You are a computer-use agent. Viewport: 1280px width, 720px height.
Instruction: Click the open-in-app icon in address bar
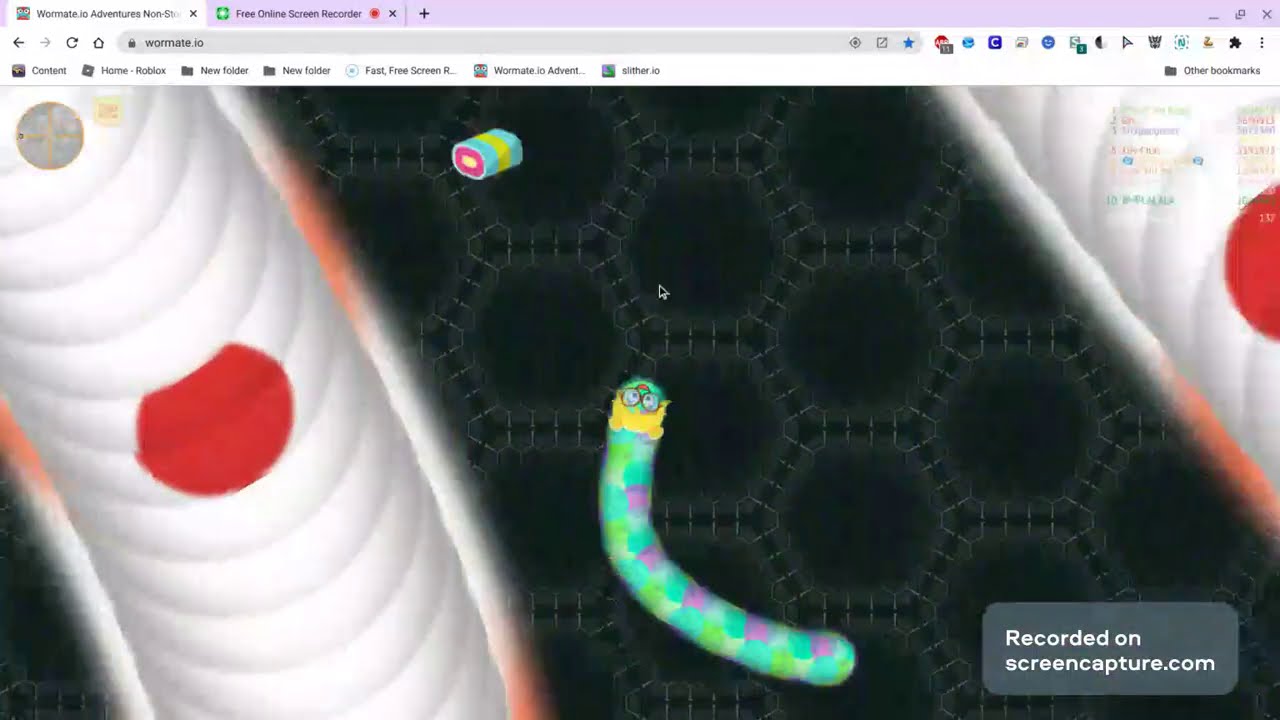pyautogui.click(x=882, y=43)
